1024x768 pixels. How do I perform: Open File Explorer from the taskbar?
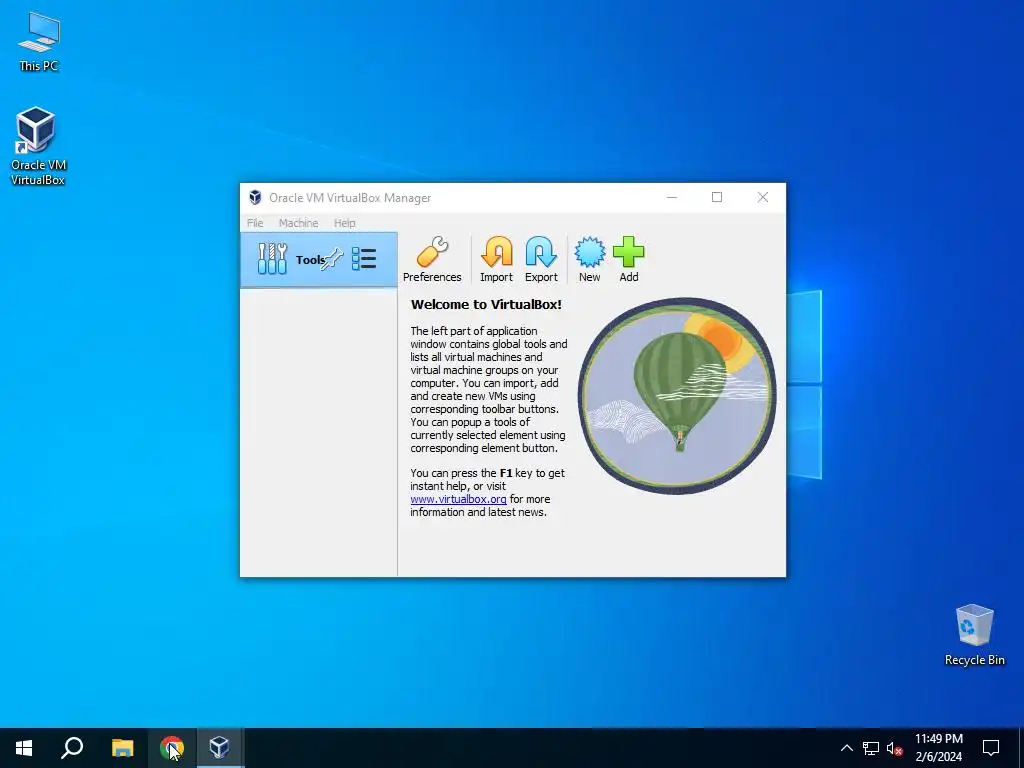[x=122, y=748]
